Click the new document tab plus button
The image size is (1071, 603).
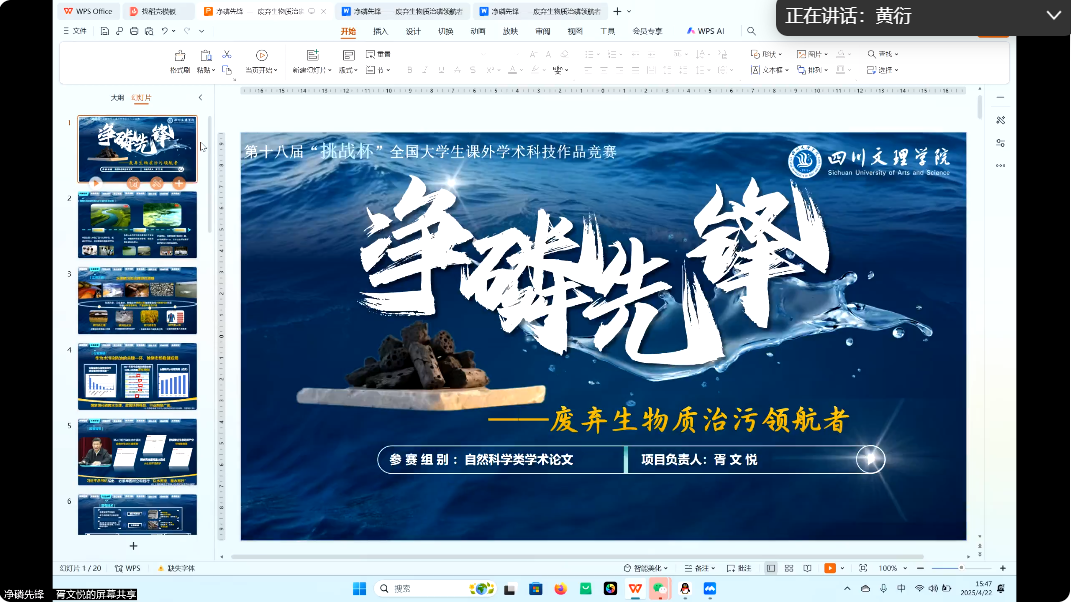click(x=617, y=12)
